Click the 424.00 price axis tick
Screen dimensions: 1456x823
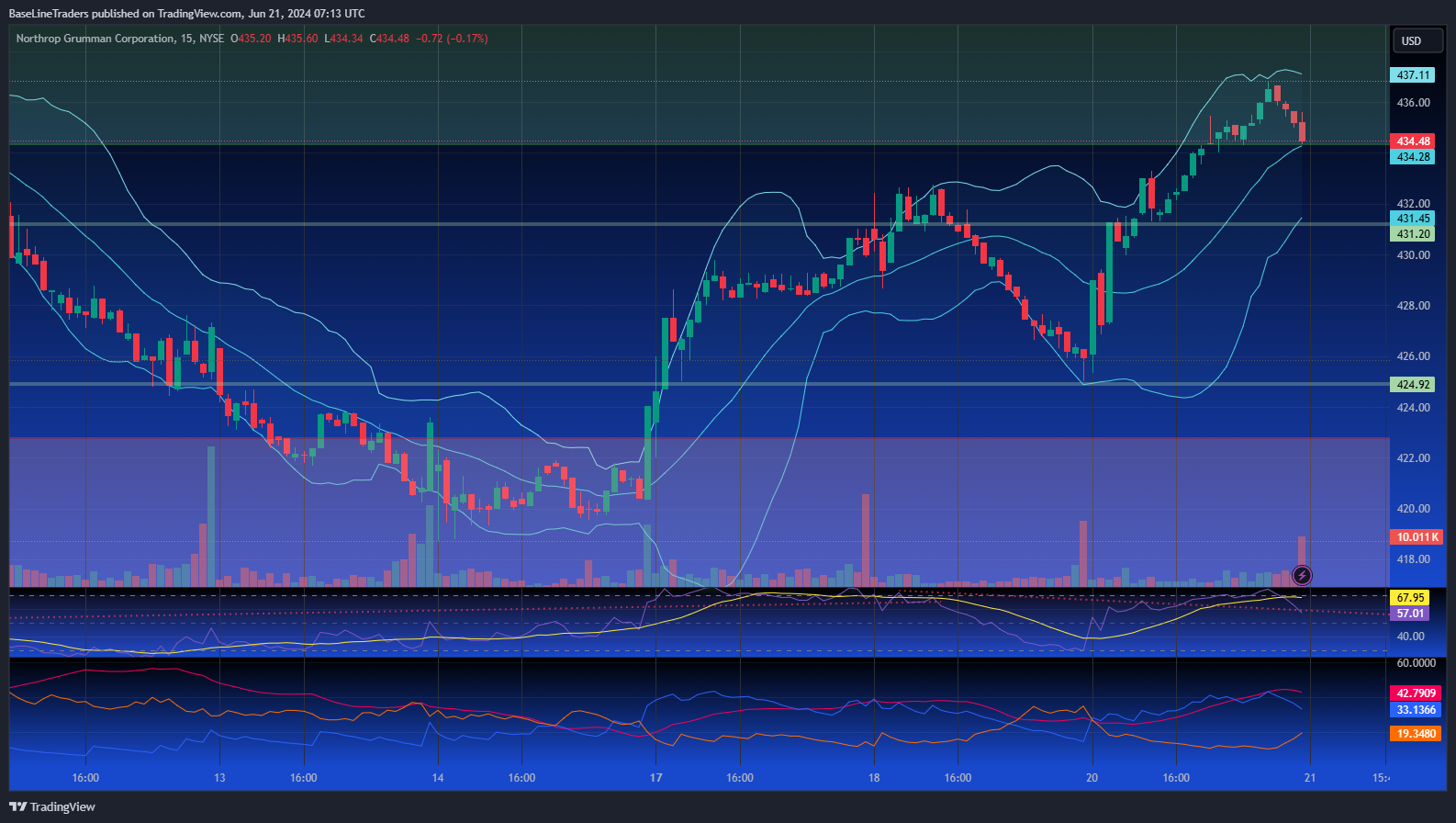[x=1413, y=408]
